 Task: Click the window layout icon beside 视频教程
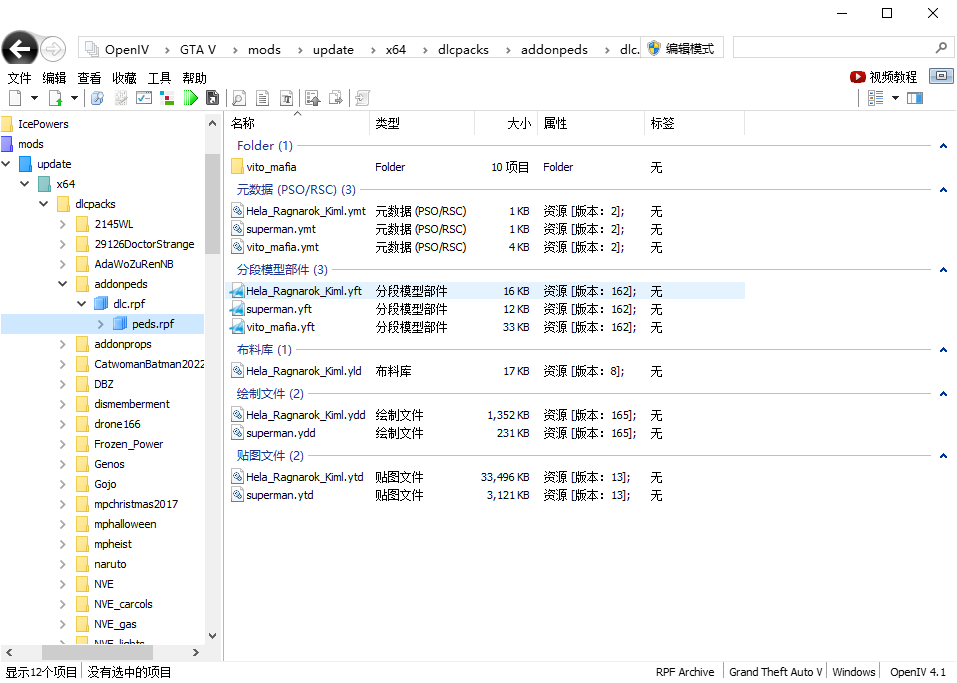click(941, 76)
